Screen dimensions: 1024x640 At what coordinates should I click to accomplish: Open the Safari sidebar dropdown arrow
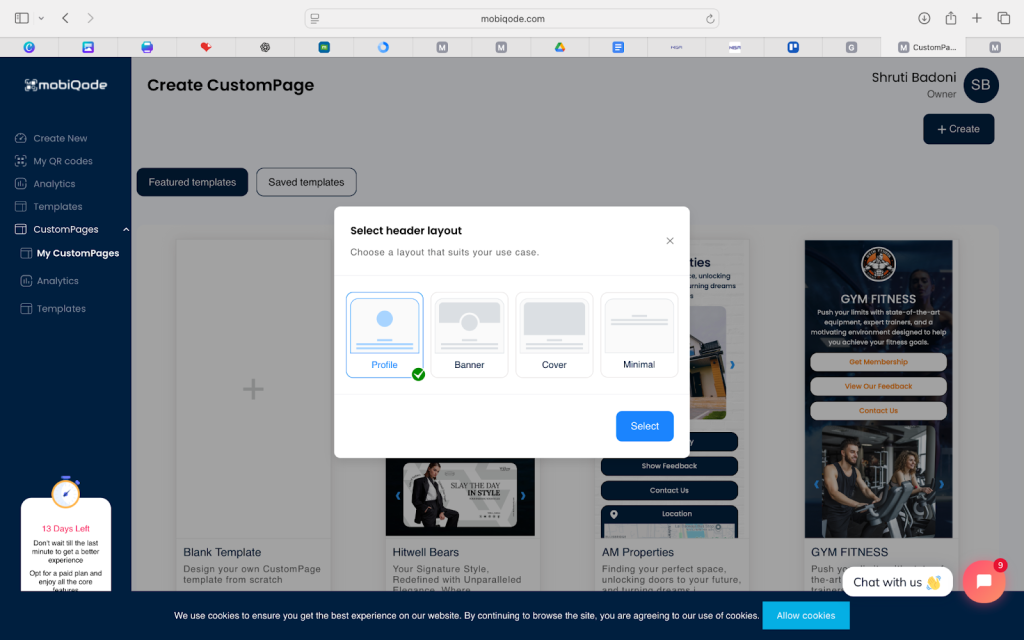tap(41, 18)
